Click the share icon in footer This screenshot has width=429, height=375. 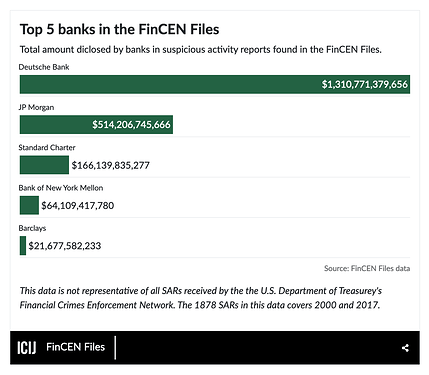coord(405,348)
